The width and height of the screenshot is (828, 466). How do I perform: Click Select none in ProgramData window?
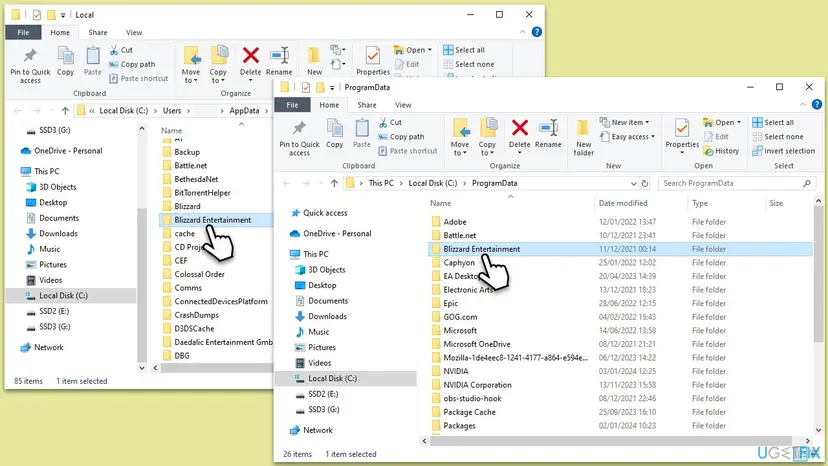point(778,136)
